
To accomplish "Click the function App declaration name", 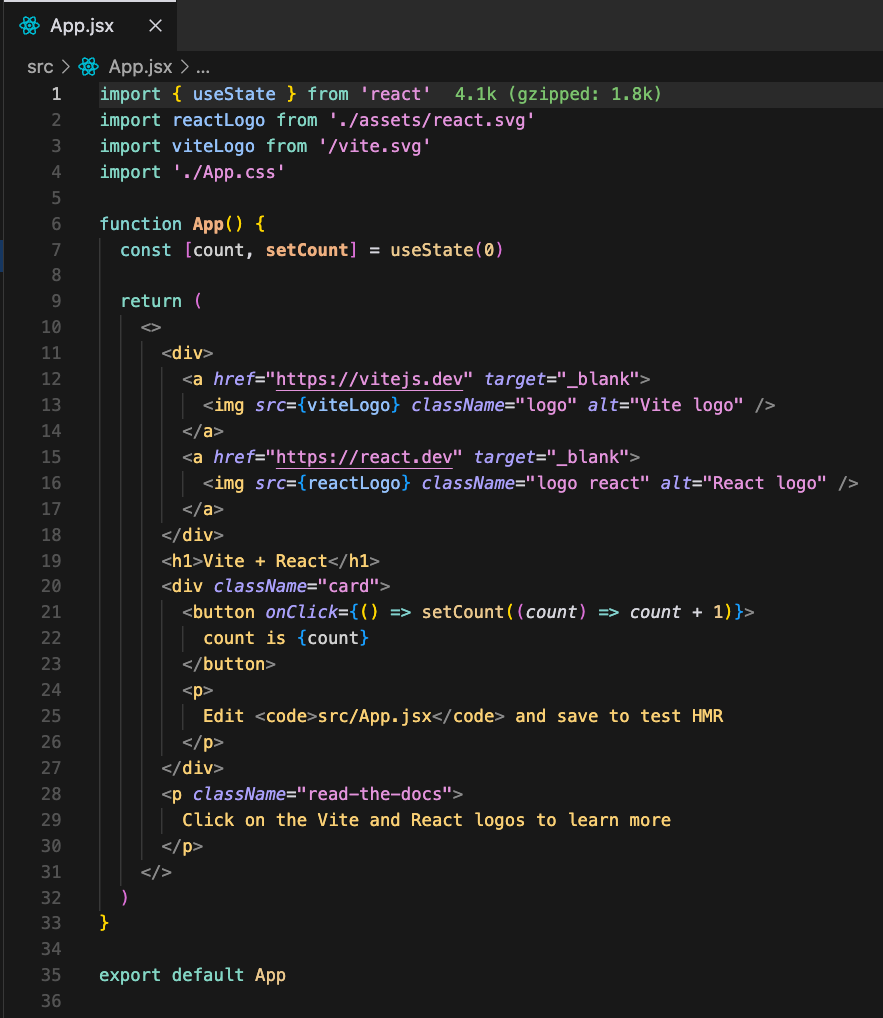I will pyautogui.click(x=208, y=224).
